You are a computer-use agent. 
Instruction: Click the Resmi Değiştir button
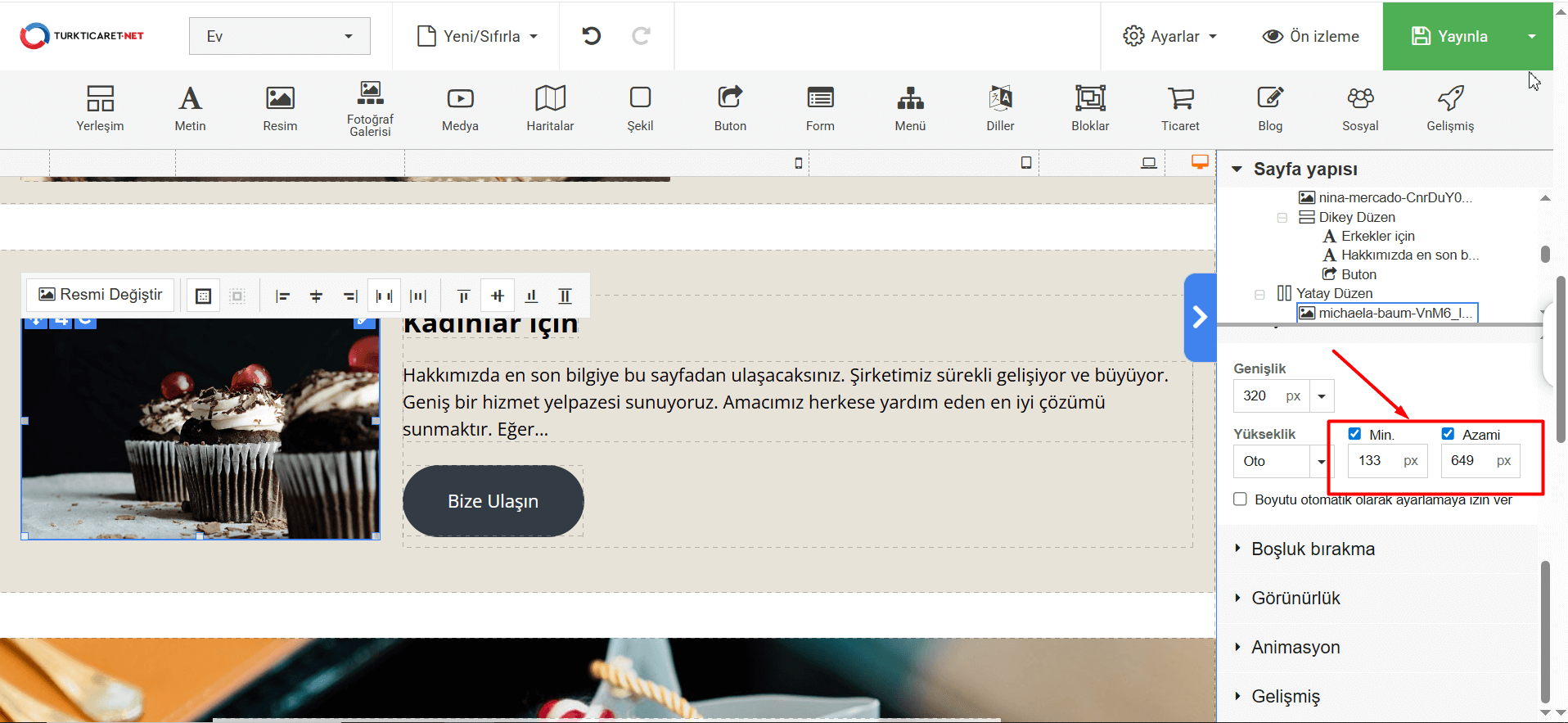101,295
